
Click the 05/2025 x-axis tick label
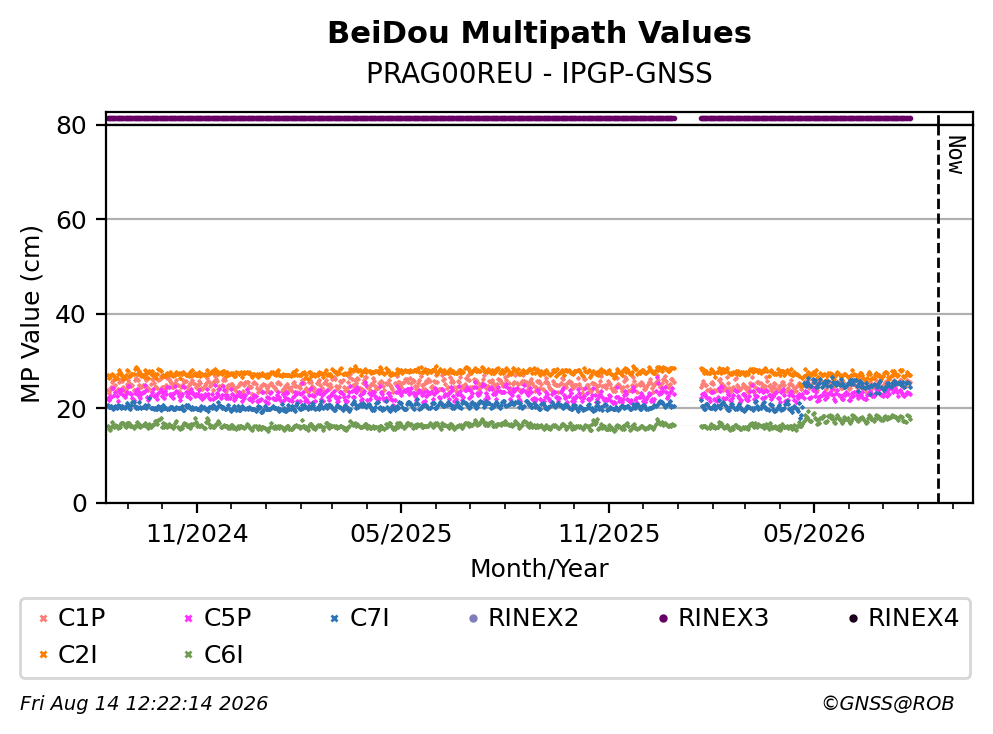click(401, 534)
